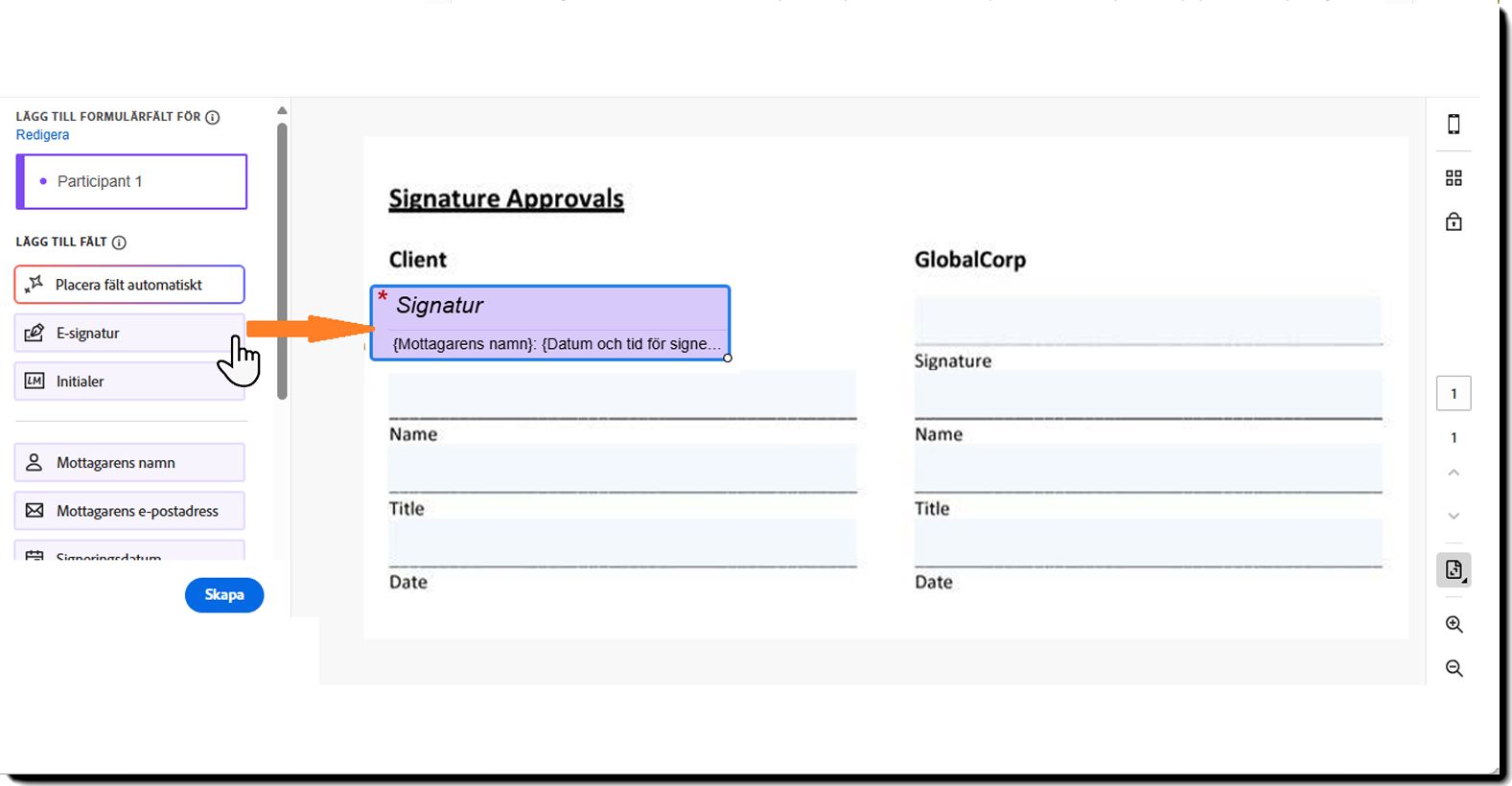
Task: Click the GlobalCorp heading text
Action: click(970, 260)
